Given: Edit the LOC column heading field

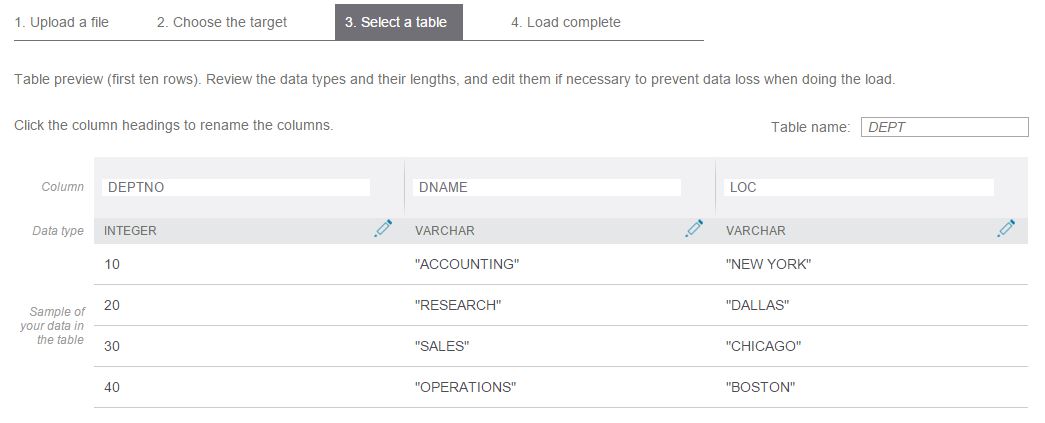Looking at the screenshot, I should pos(859,187).
